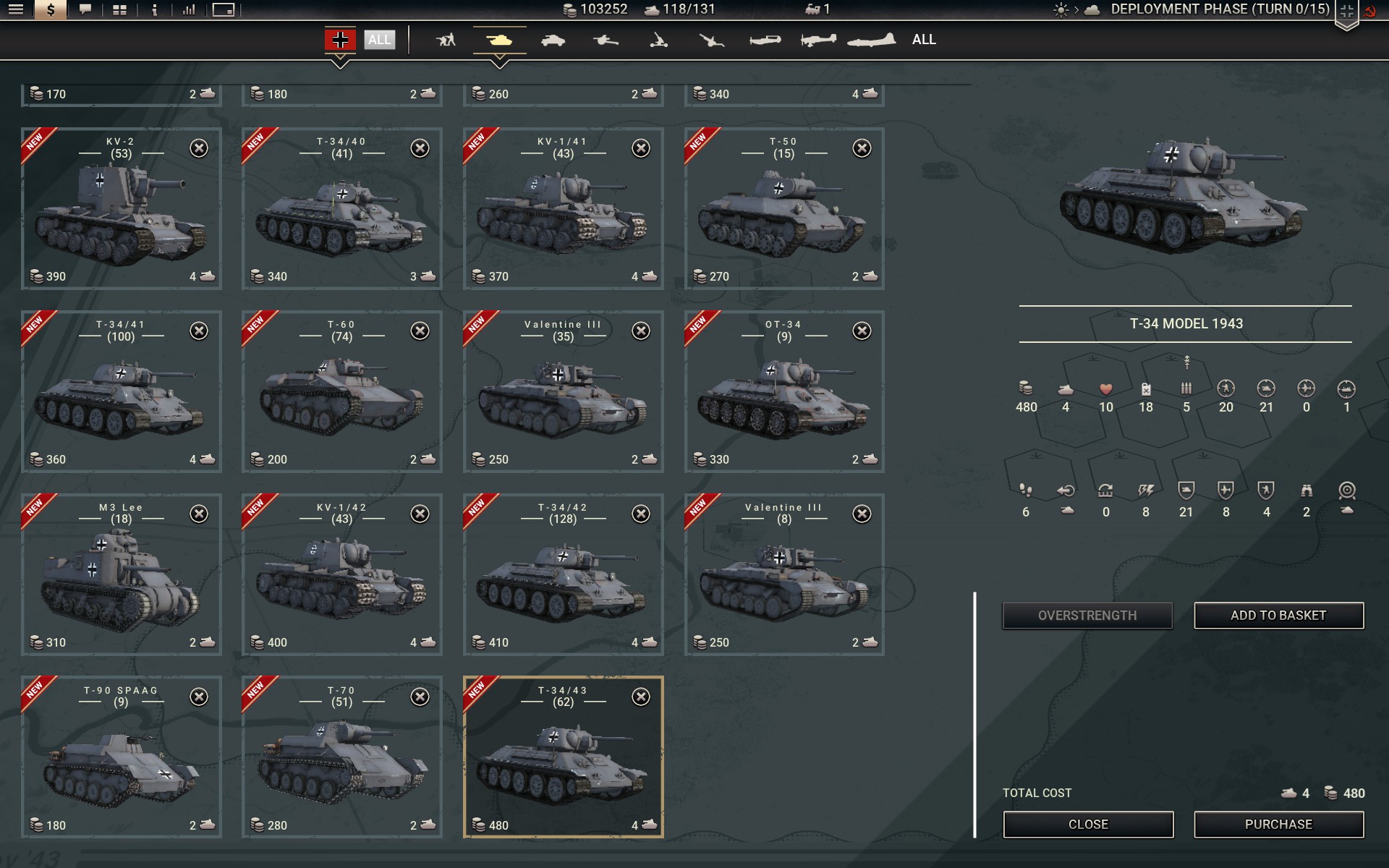Click the movement footsteps stat icon
The height and width of the screenshot is (868, 1389).
point(1026,491)
